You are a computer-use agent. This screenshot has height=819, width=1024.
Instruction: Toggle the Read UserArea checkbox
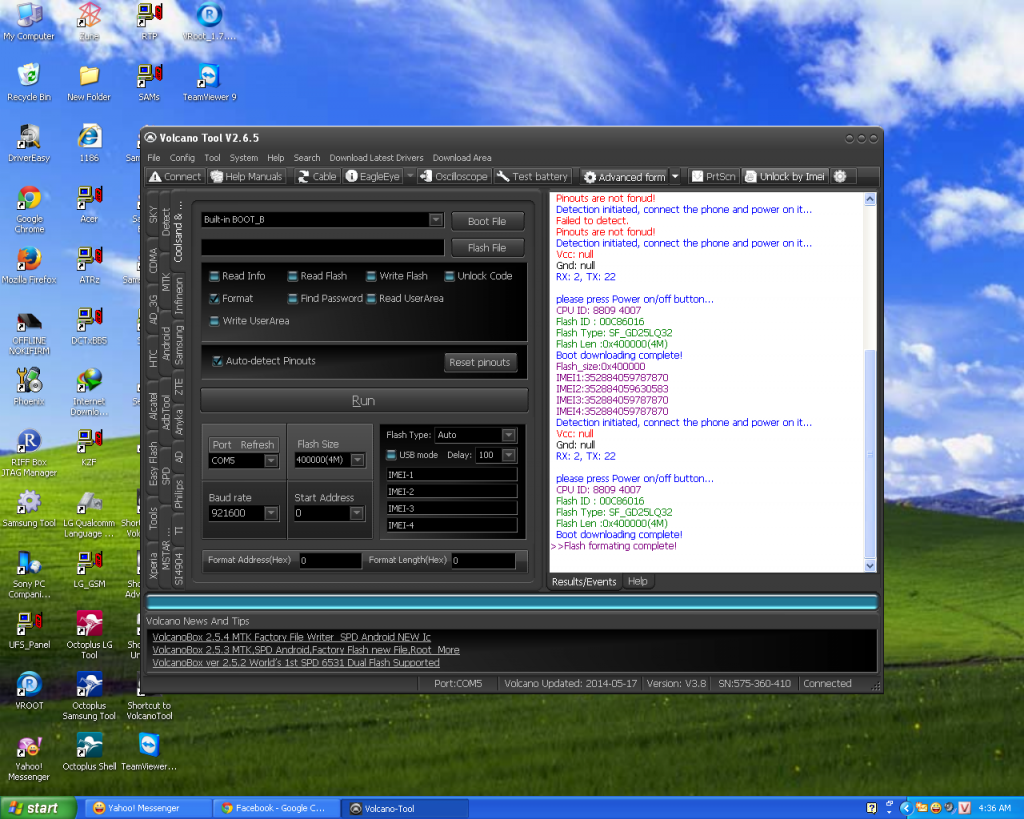tap(371, 298)
